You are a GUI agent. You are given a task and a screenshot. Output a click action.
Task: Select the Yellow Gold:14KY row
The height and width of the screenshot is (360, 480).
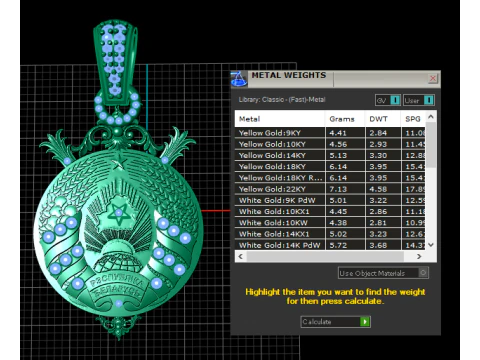[330, 155]
